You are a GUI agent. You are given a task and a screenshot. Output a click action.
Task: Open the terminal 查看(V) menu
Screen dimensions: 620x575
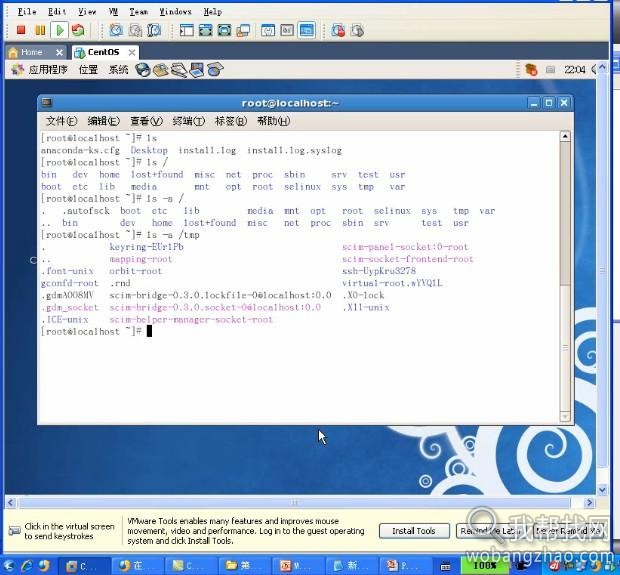pos(146,121)
